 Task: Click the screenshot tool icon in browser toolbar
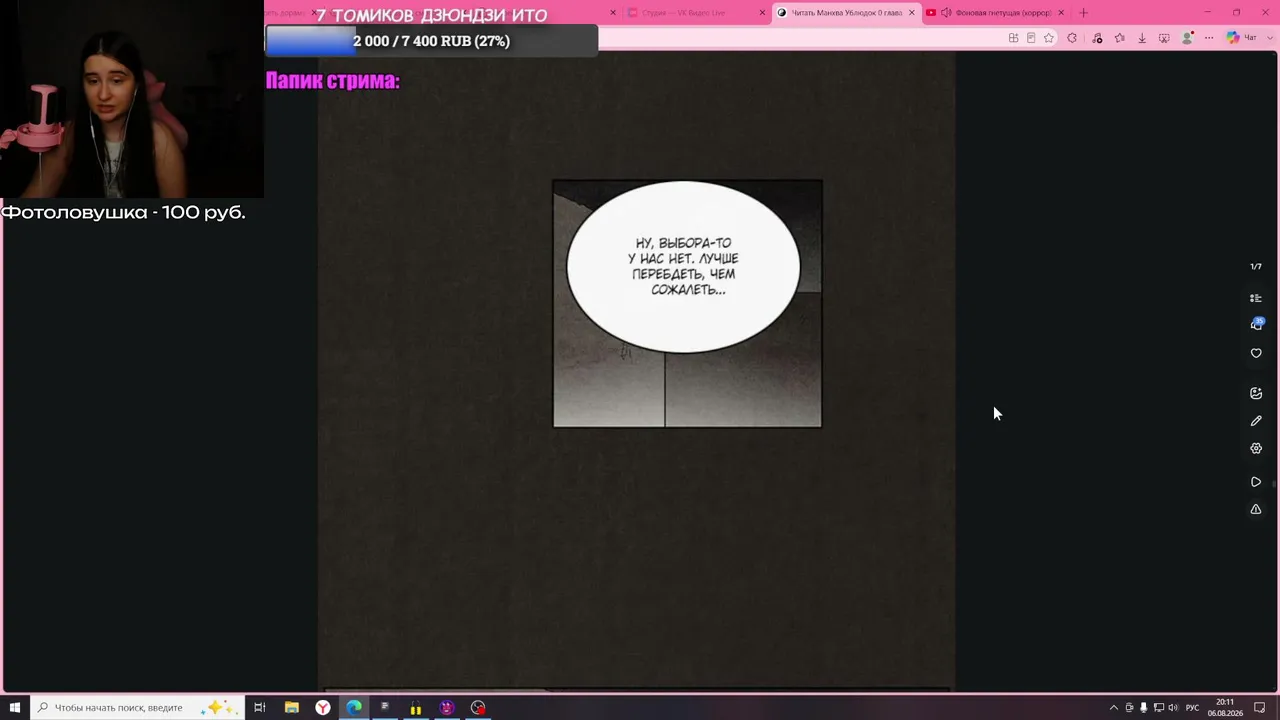tap(1164, 38)
